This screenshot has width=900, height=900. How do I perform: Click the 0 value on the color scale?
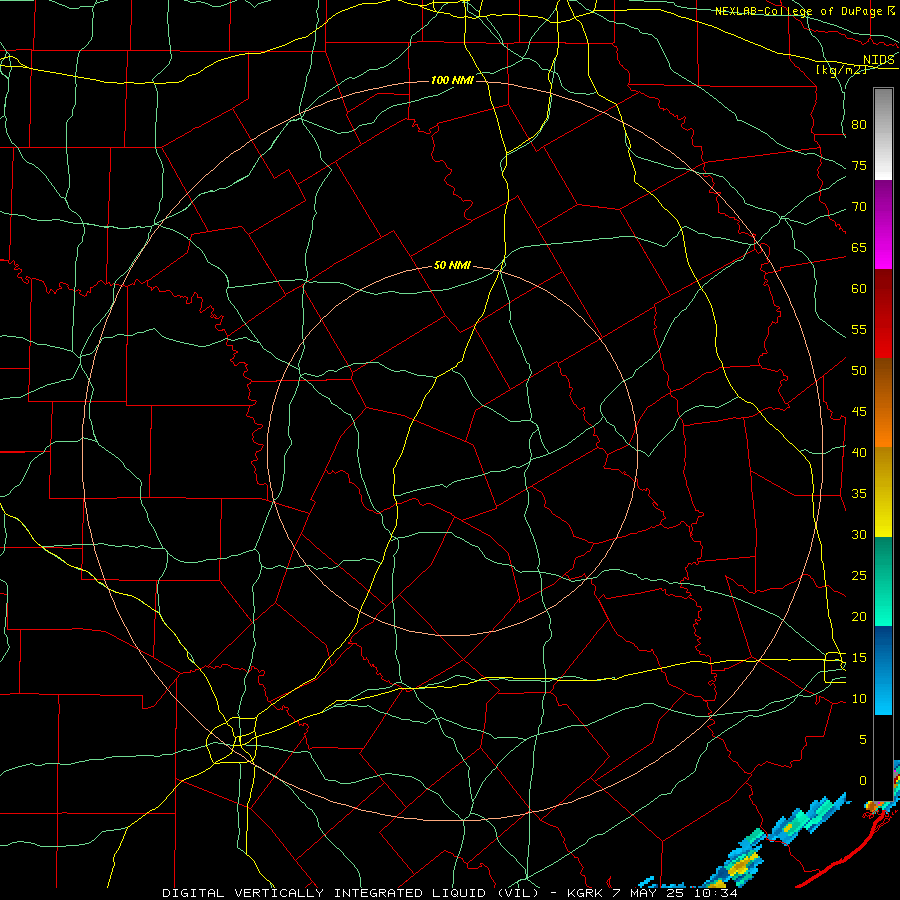pos(863,781)
